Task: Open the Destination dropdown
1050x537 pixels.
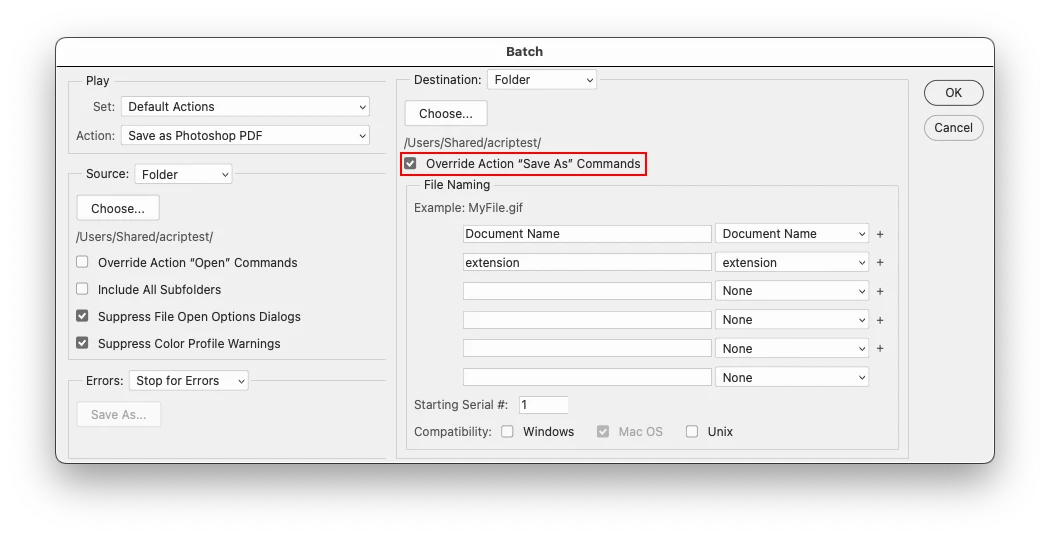Action: click(x=542, y=80)
